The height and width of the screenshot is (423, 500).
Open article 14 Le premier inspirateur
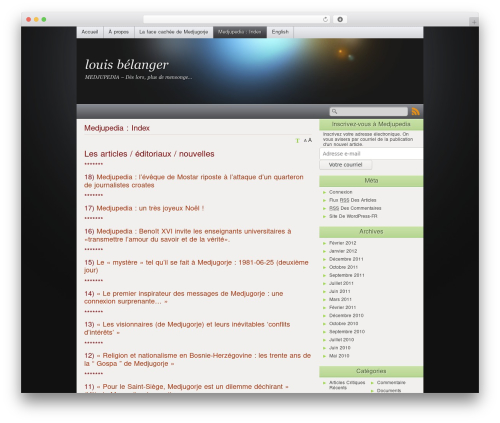184,297
